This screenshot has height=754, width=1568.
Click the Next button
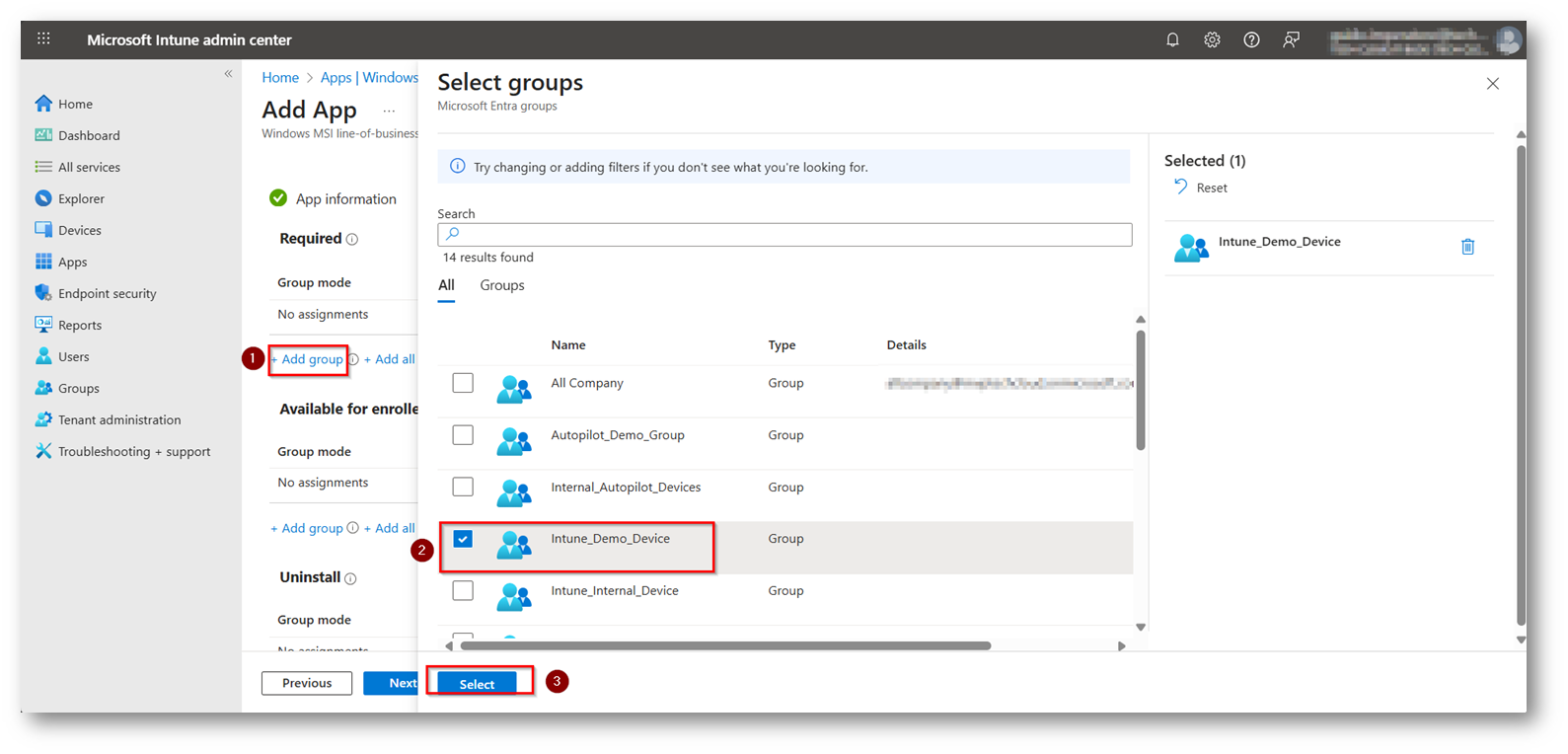[391, 683]
